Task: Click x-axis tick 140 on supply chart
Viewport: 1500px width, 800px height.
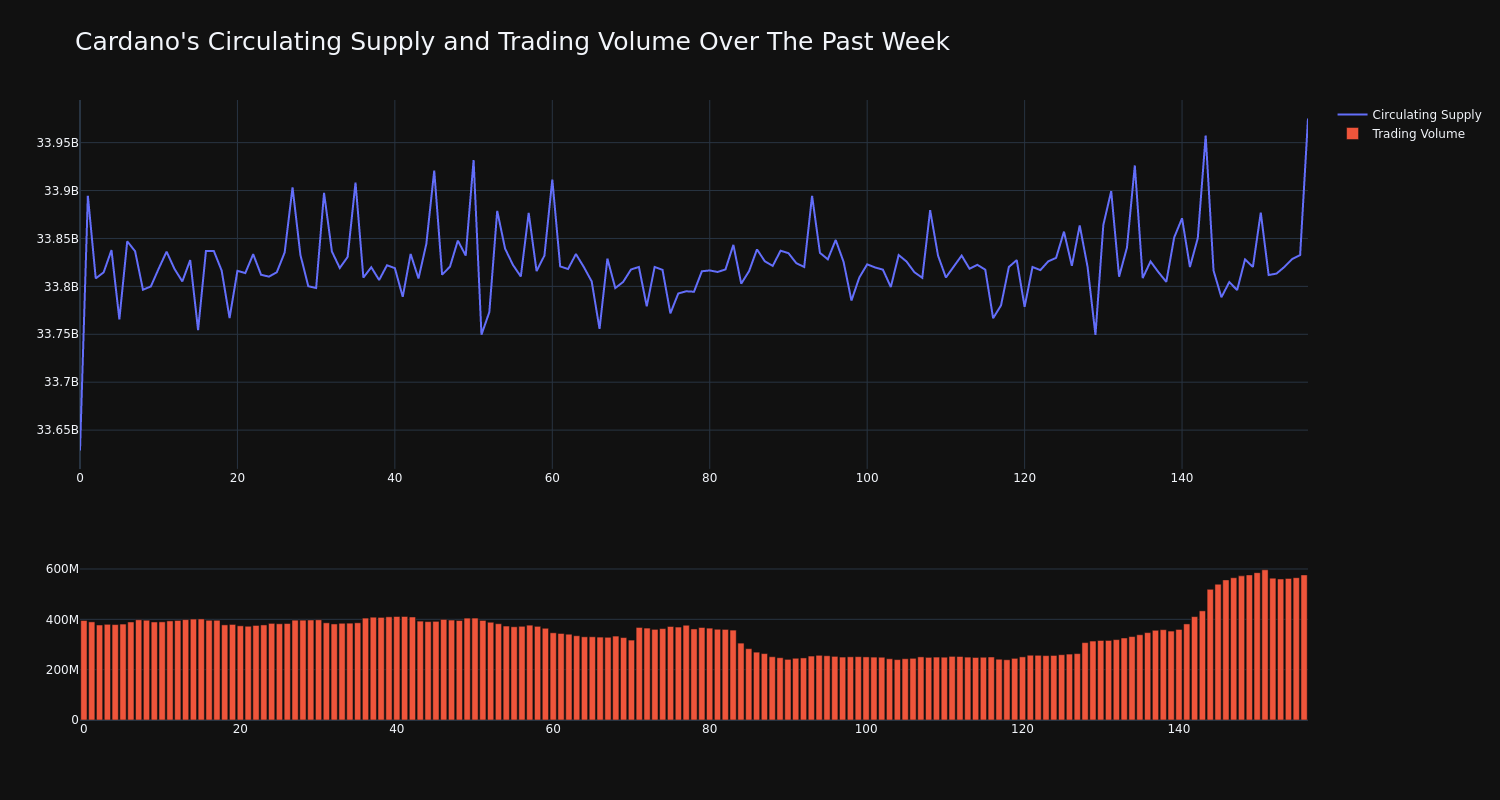Action: [x=1182, y=478]
